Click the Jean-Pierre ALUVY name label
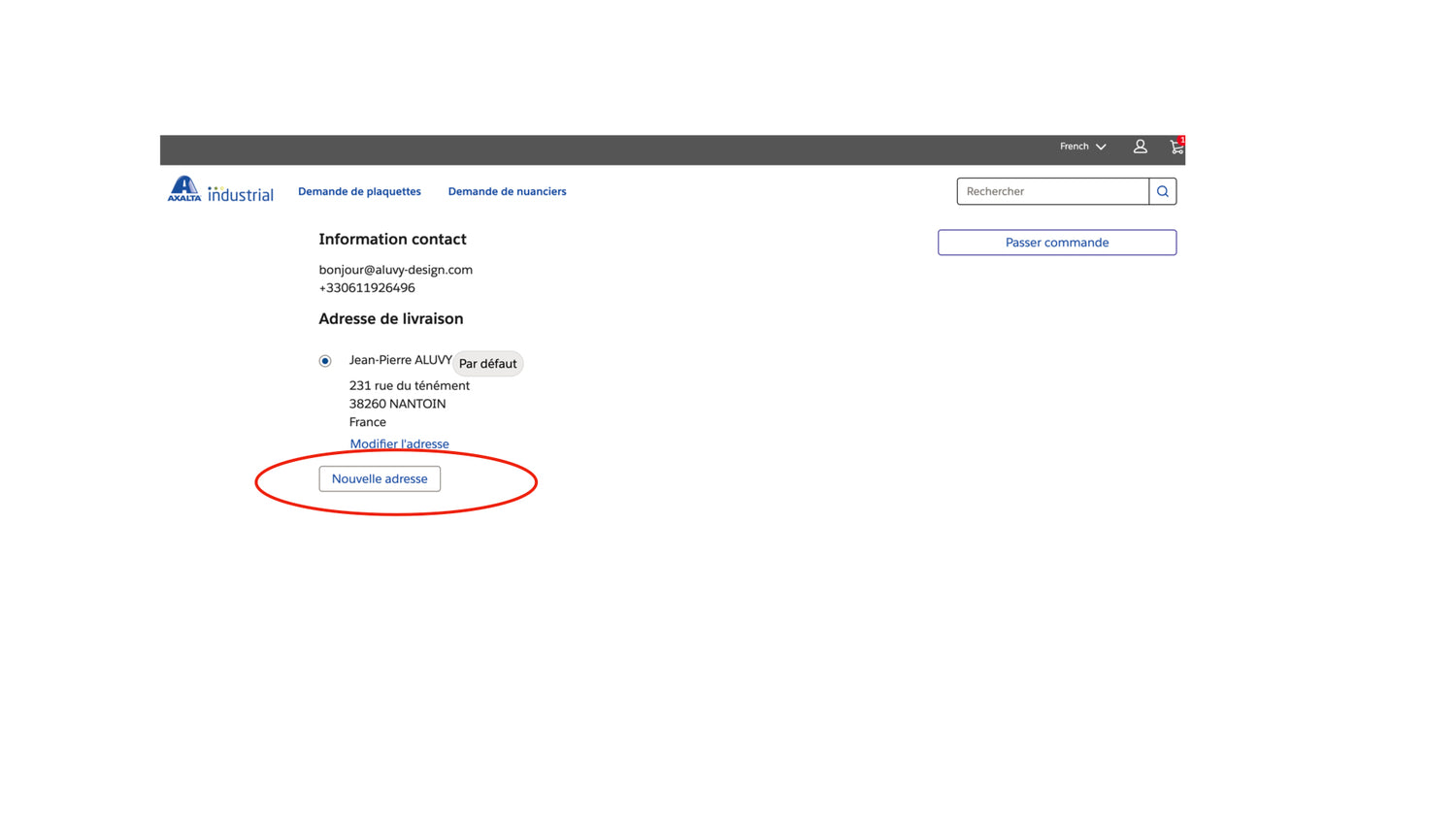The image size is (1456, 819). [x=400, y=360]
